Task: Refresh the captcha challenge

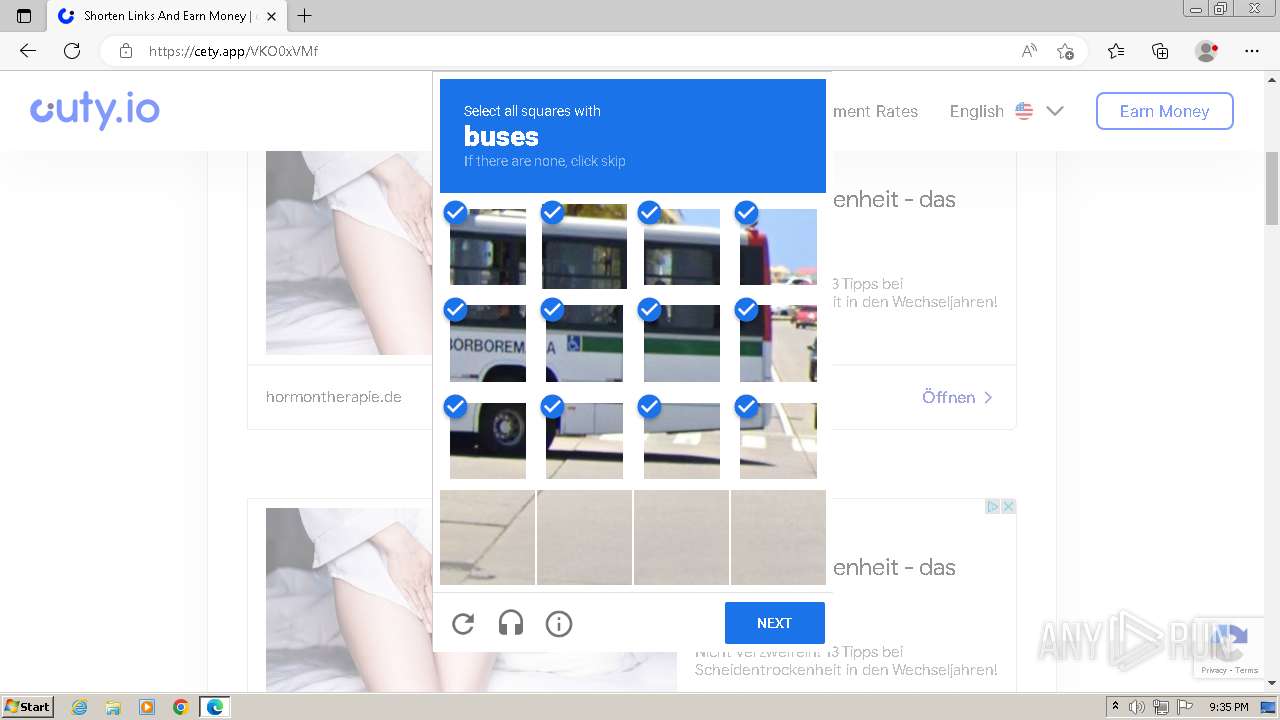Action: (463, 624)
